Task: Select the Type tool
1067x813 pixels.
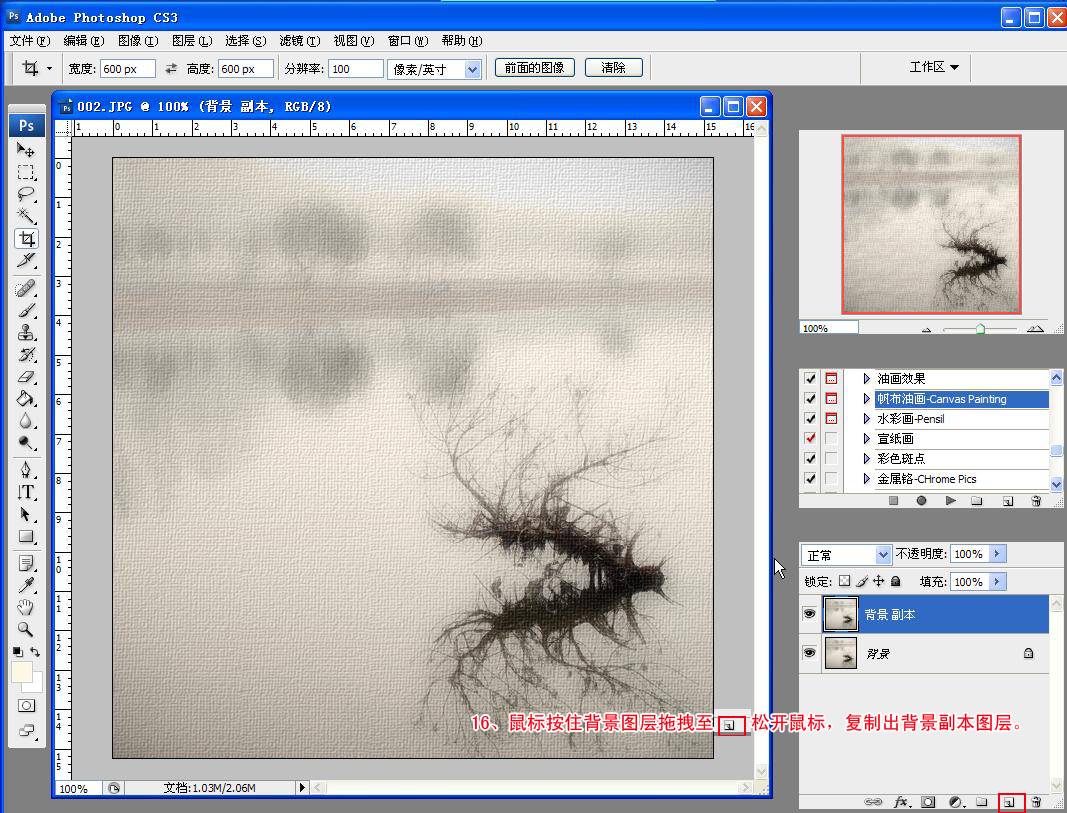Action: (26, 492)
